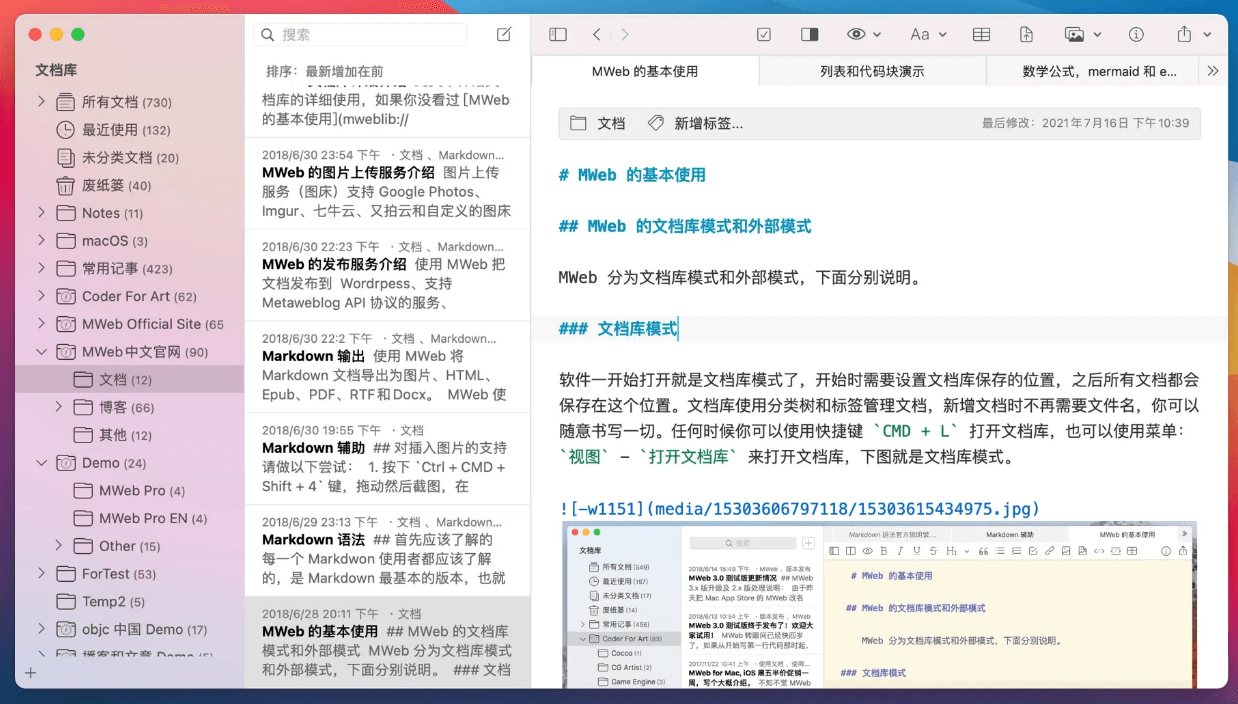The width and height of the screenshot is (1238, 704).
Task: Expand the Other (15) folder
Action: [59, 546]
